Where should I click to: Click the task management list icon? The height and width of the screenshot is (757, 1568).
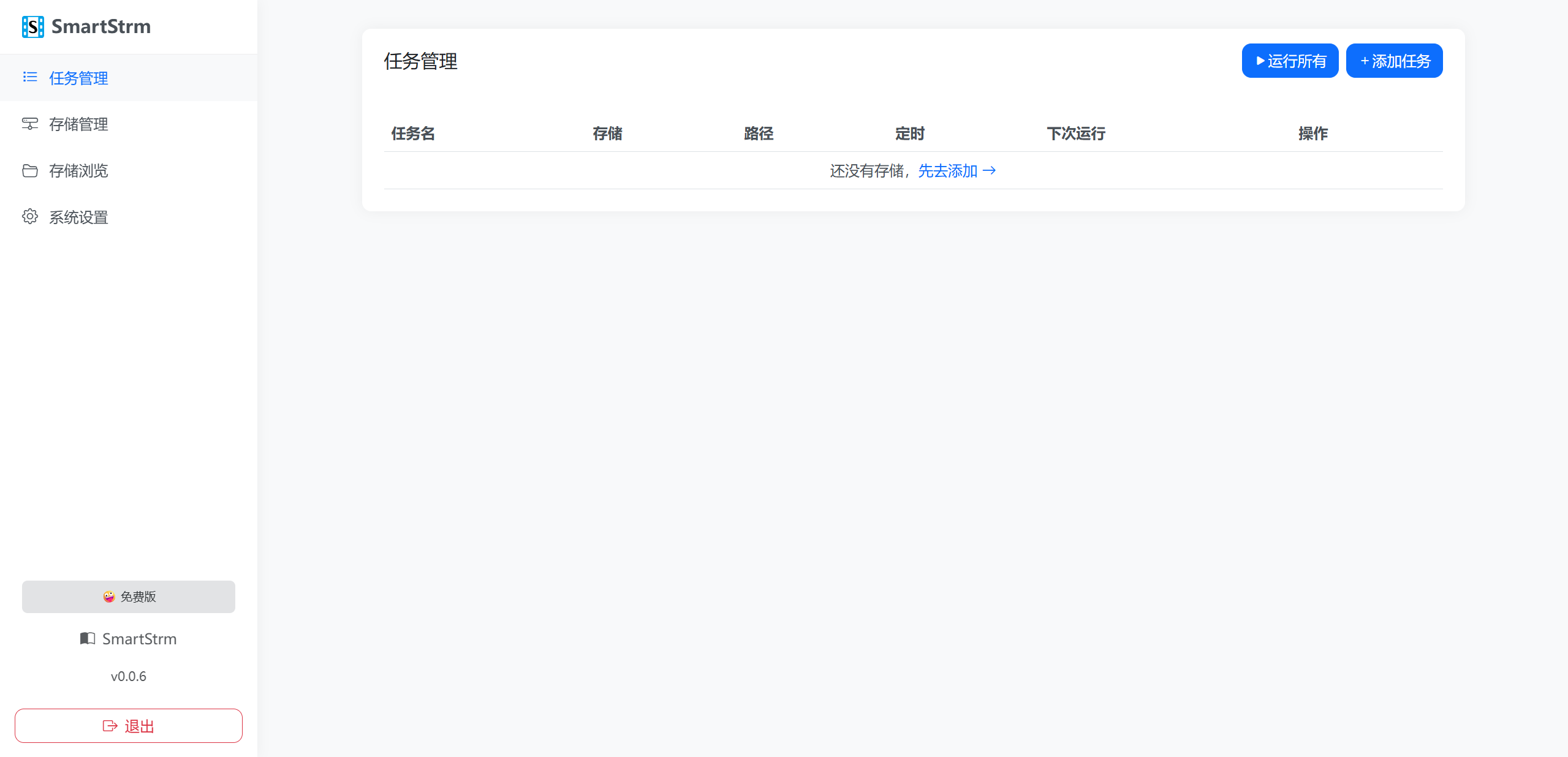coord(30,77)
